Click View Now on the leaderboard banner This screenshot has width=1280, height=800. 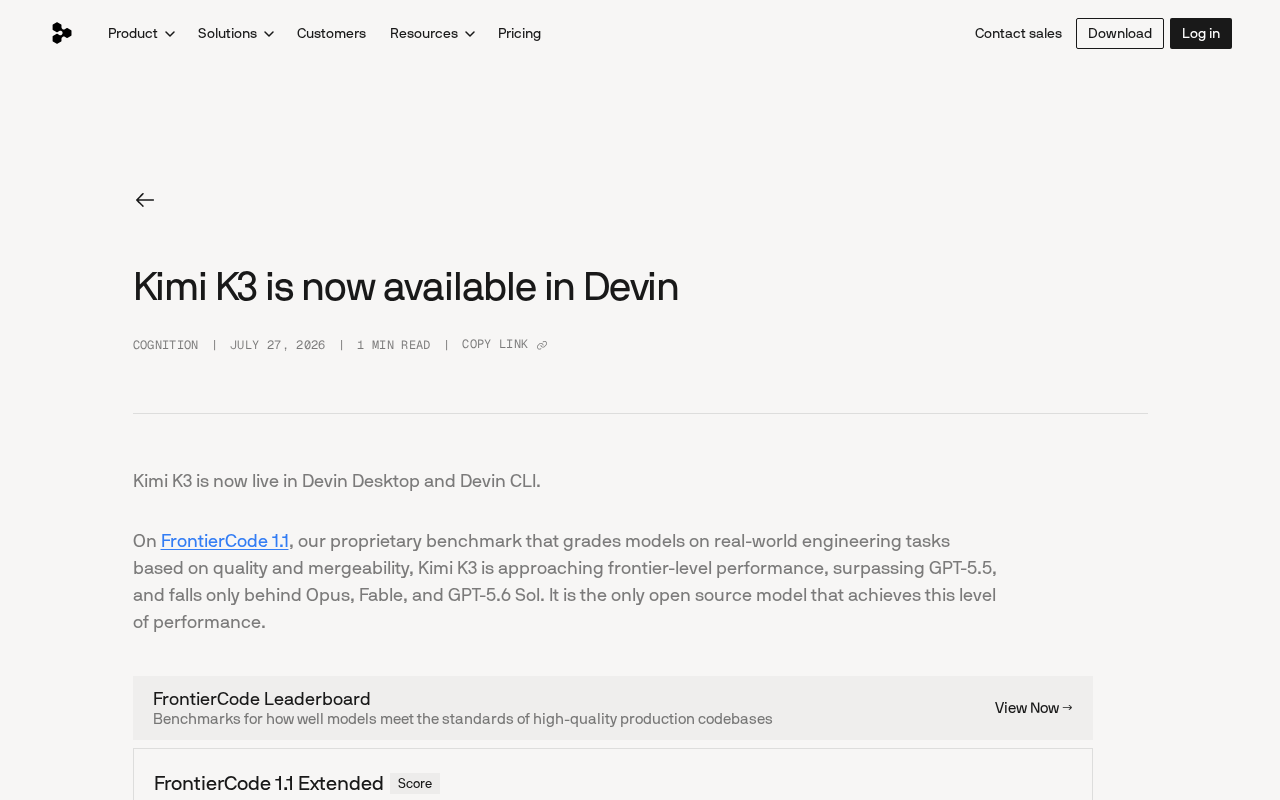[1033, 708]
